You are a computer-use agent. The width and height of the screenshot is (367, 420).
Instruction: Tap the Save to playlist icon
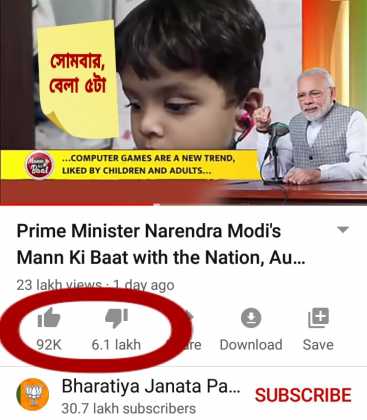(x=318, y=318)
